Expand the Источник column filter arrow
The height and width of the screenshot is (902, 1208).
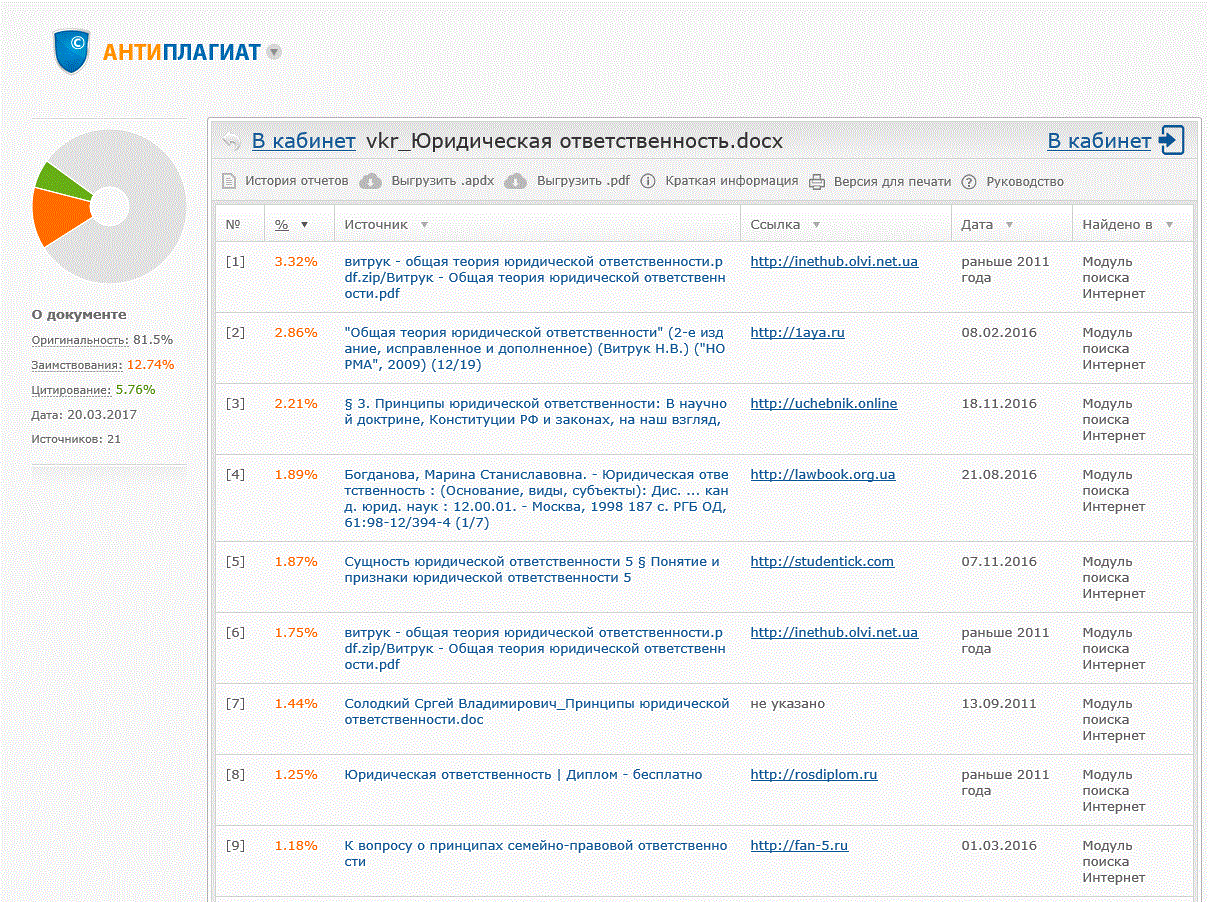(424, 225)
